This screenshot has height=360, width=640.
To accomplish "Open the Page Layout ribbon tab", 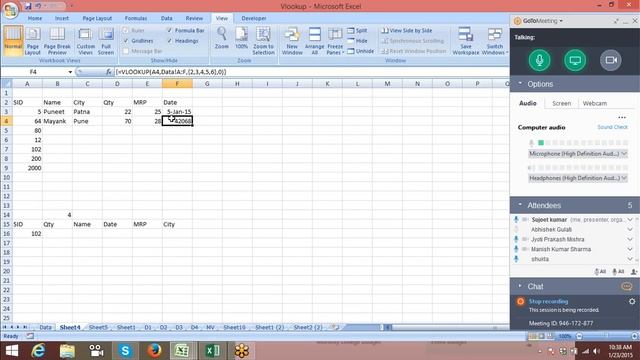I will click(97, 18).
